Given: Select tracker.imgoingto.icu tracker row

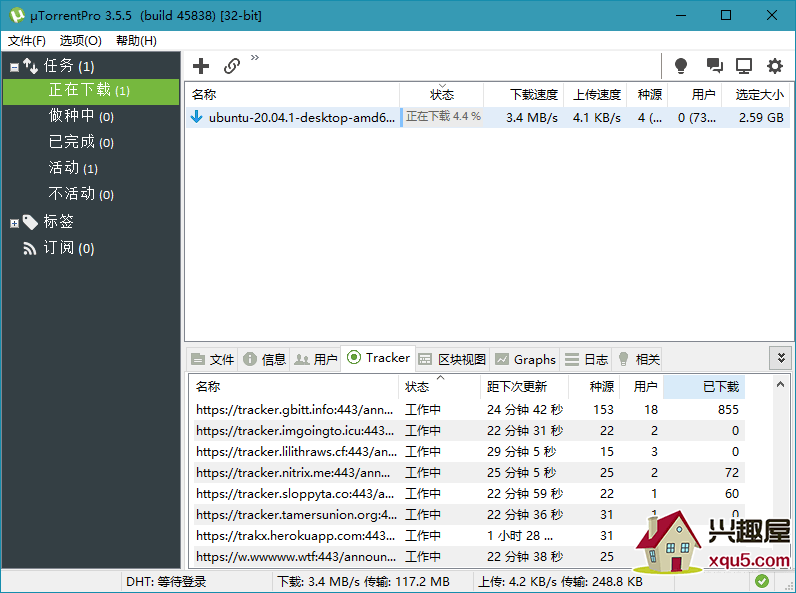Looking at the screenshot, I should tap(469, 431).
